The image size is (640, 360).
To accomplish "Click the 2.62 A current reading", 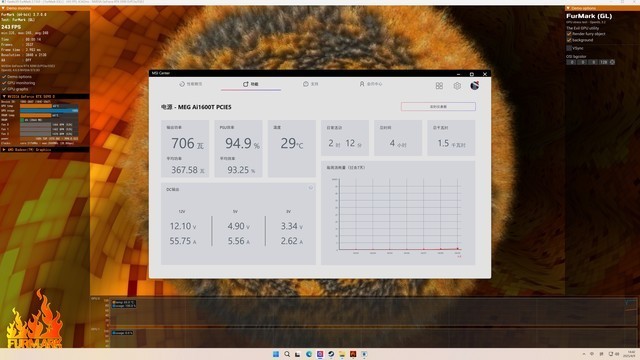I will [291, 241].
